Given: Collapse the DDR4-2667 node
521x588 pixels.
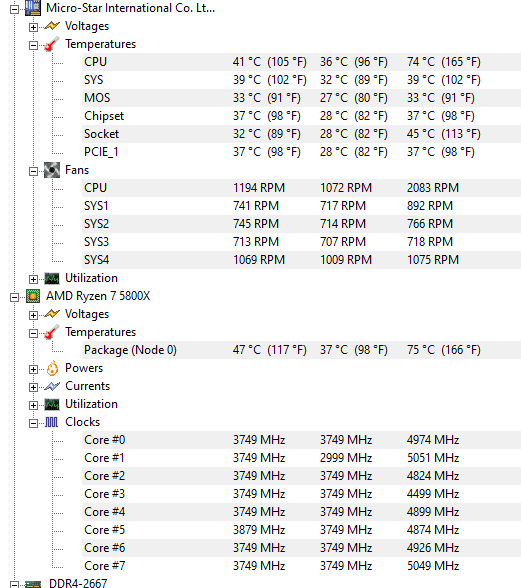Looking at the screenshot, I should [14, 584].
